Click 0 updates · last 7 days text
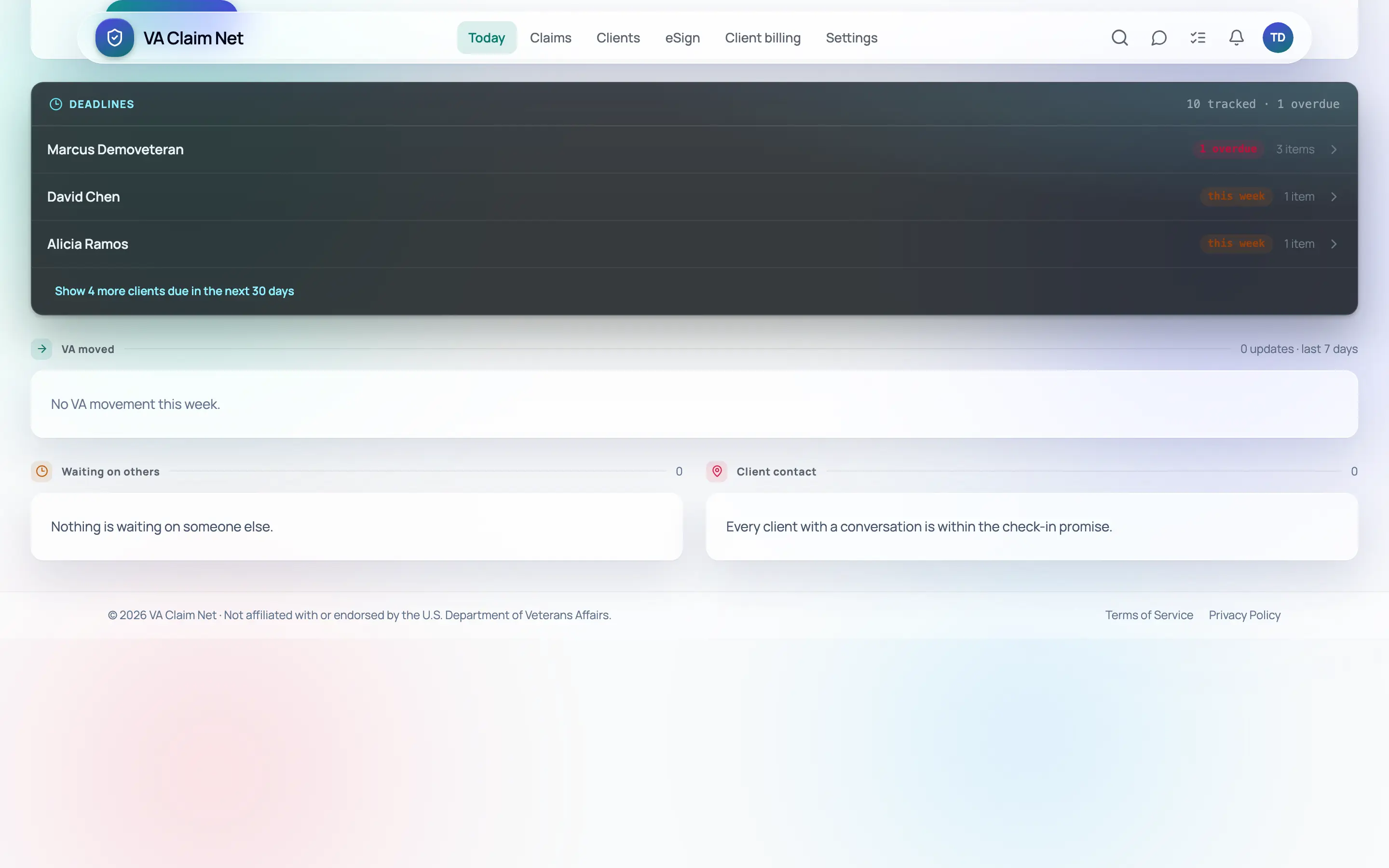This screenshot has width=1389, height=868. (1299, 349)
